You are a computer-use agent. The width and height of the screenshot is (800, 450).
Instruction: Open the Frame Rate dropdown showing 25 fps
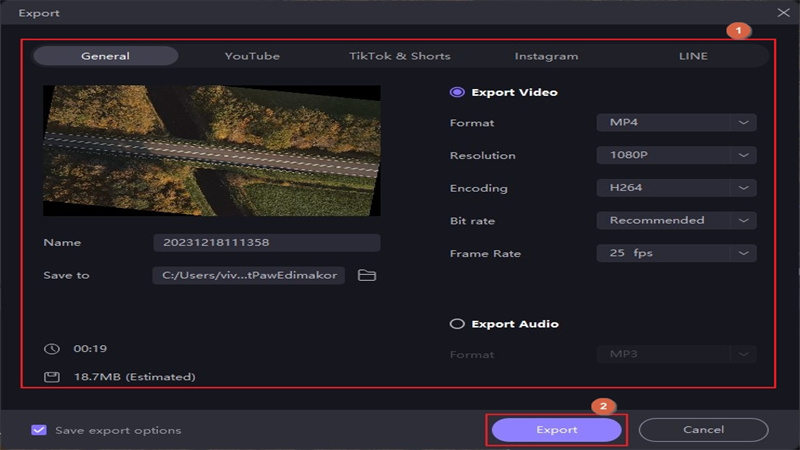click(676, 253)
